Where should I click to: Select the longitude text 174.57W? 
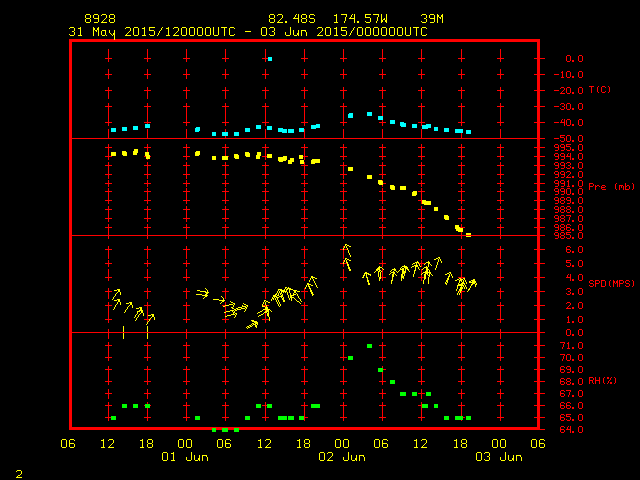[360, 19]
